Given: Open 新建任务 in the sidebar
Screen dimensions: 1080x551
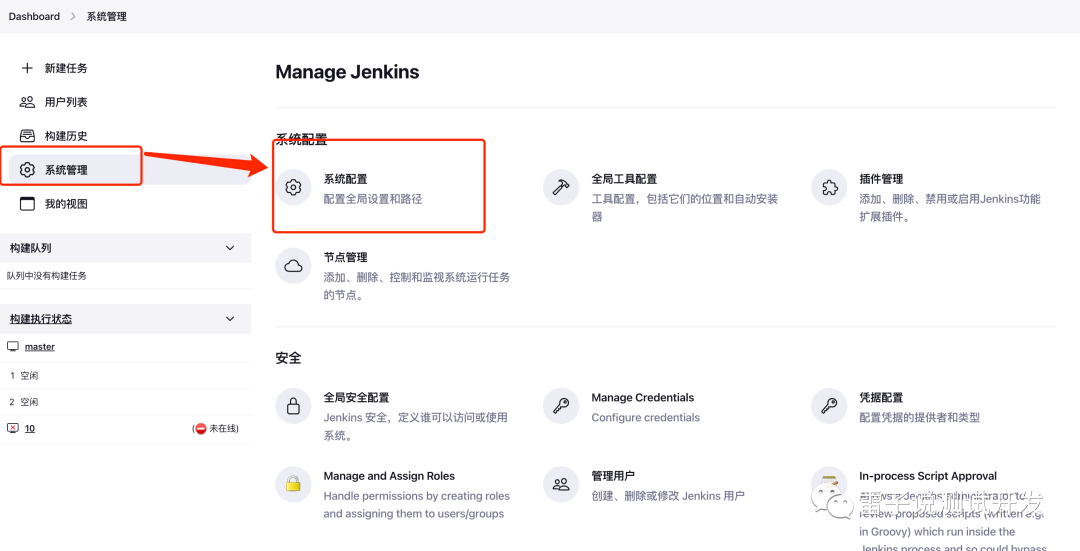Looking at the screenshot, I should pyautogui.click(x=66, y=68).
